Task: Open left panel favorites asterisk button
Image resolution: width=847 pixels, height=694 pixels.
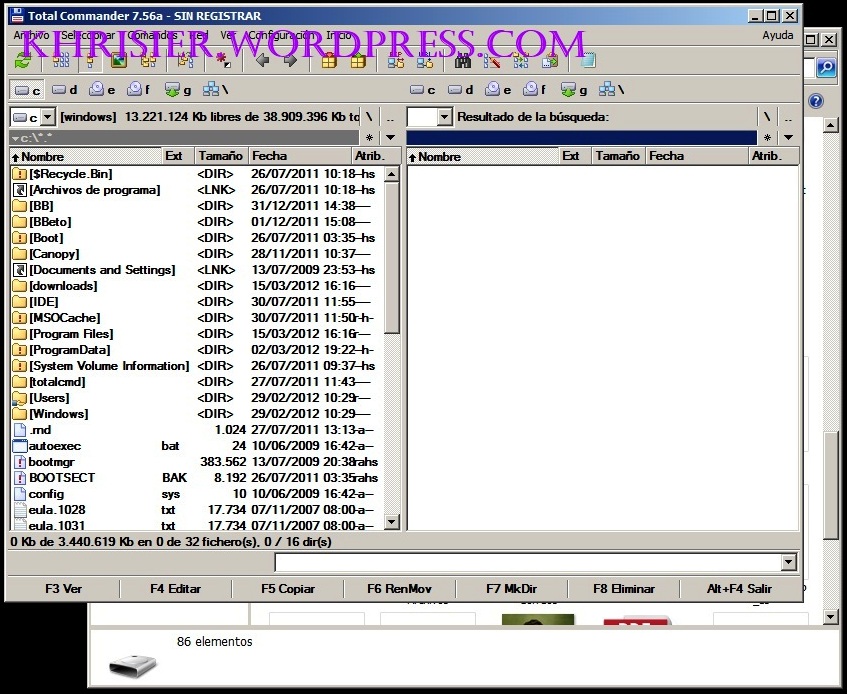Action: [370, 138]
